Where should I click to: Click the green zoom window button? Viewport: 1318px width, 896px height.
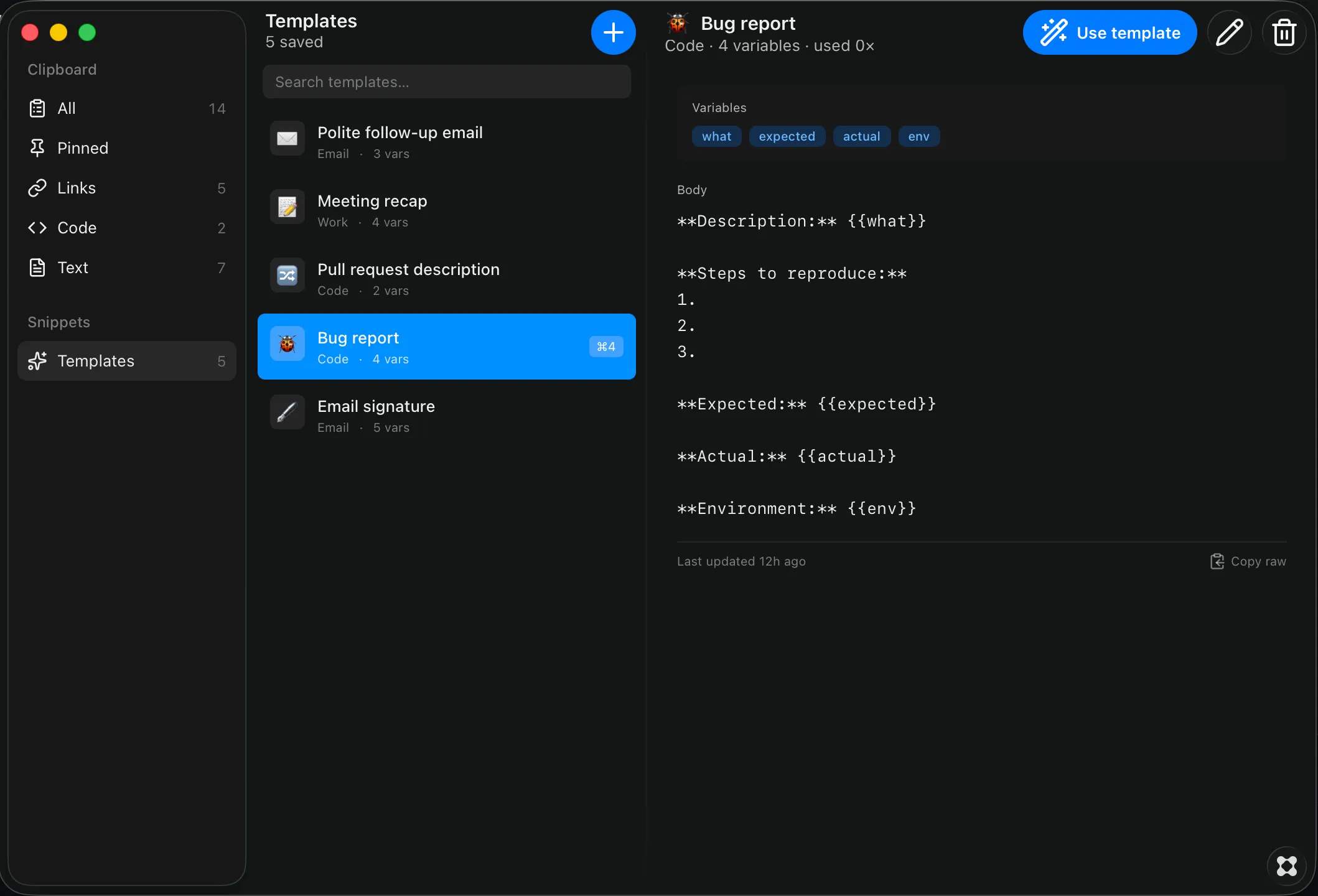click(87, 32)
